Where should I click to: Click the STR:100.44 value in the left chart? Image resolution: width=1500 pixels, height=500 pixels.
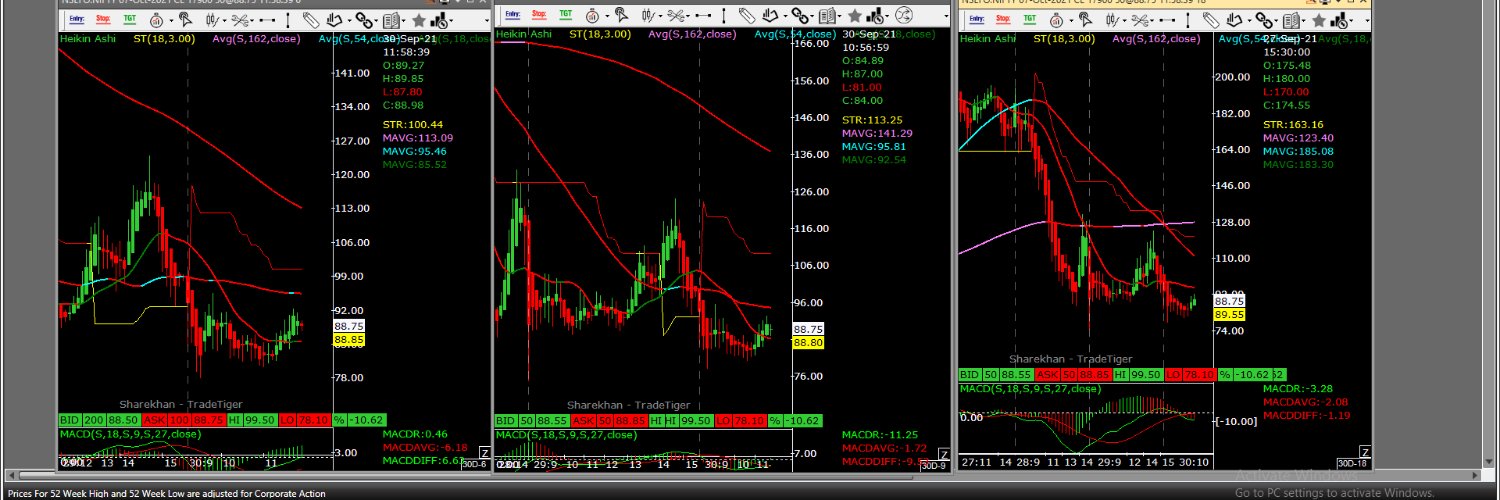click(413, 125)
